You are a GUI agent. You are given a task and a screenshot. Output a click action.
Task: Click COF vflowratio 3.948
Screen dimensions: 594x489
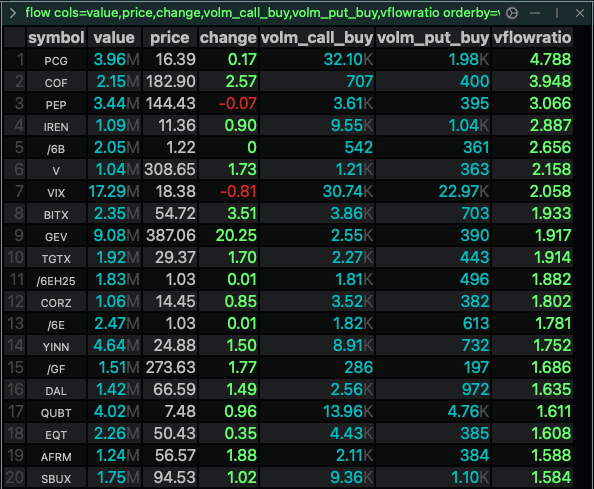pyautogui.click(x=532, y=82)
